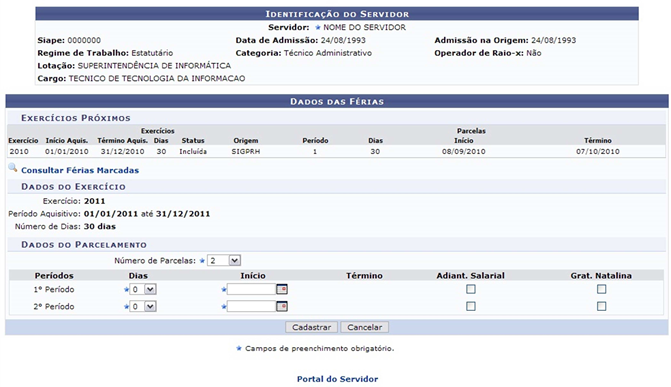671x387 pixels.
Task: Open the Dias dropdown for 1º Período
Action: pyautogui.click(x=143, y=289)
